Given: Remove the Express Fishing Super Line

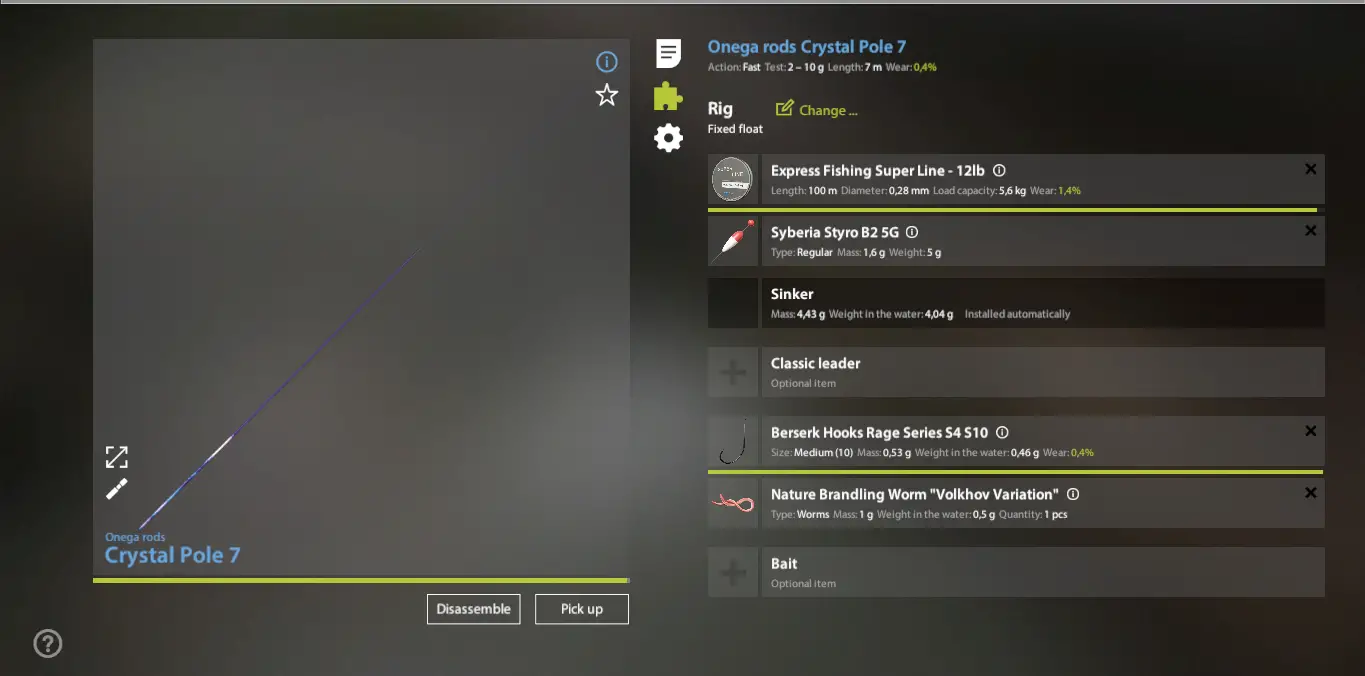Looking at the screenshot, I should 1310,169.
